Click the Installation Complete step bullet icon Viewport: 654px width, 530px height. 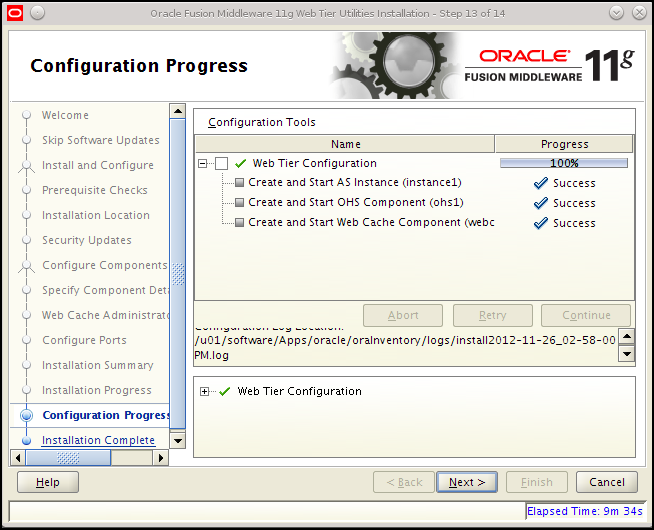pyautogui.click(x=27, y=440)
